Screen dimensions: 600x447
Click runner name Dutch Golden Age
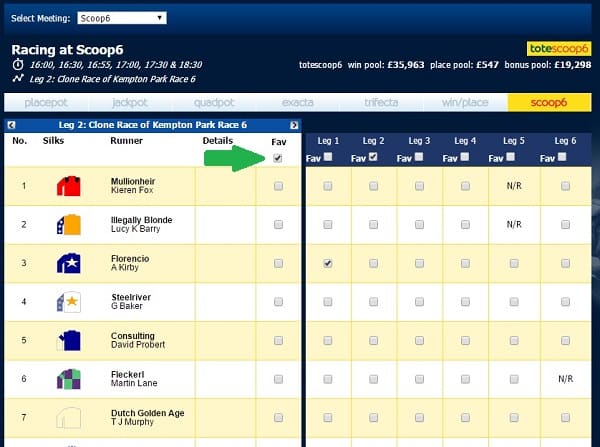click(148, 413)
